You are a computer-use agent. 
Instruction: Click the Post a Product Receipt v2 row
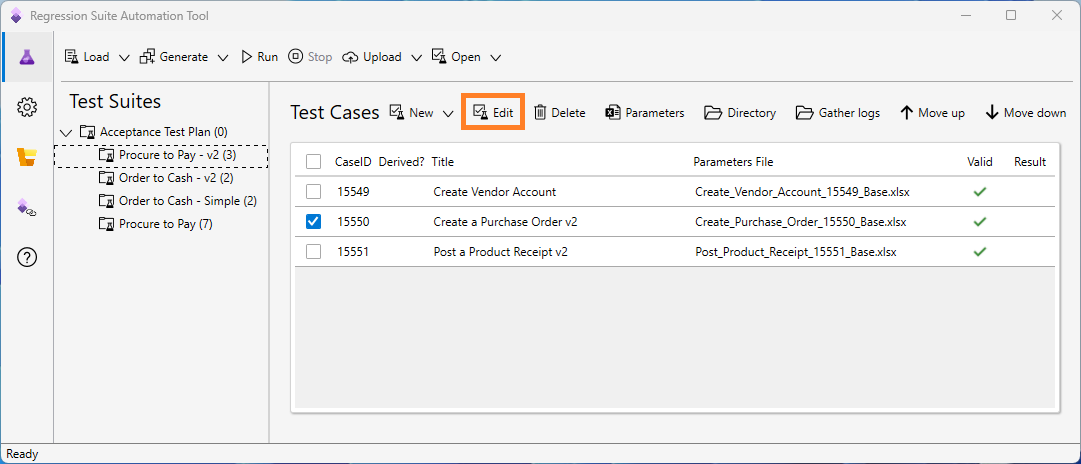(x=500, y=252)
